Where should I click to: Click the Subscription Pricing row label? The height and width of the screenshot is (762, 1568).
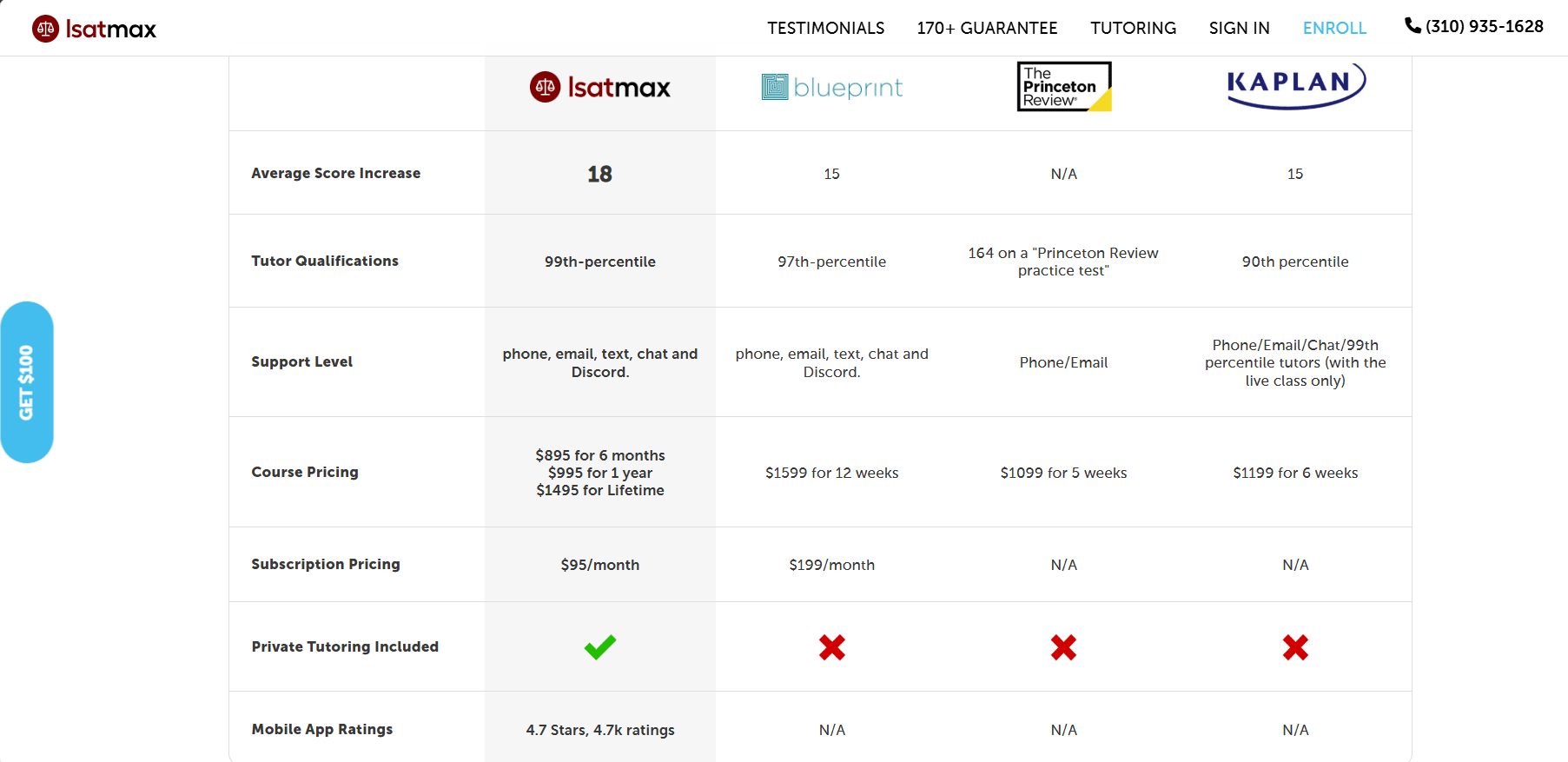coord(326,564)
